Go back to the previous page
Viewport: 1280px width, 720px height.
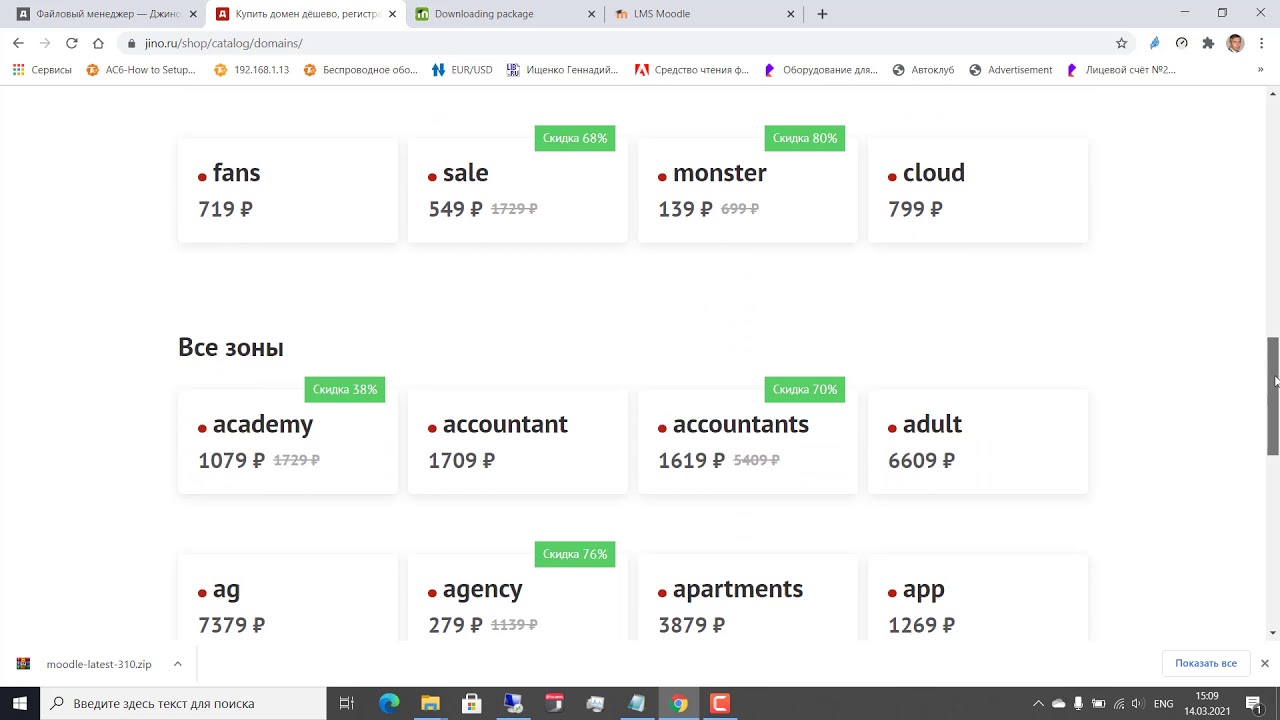click(18, 43)
